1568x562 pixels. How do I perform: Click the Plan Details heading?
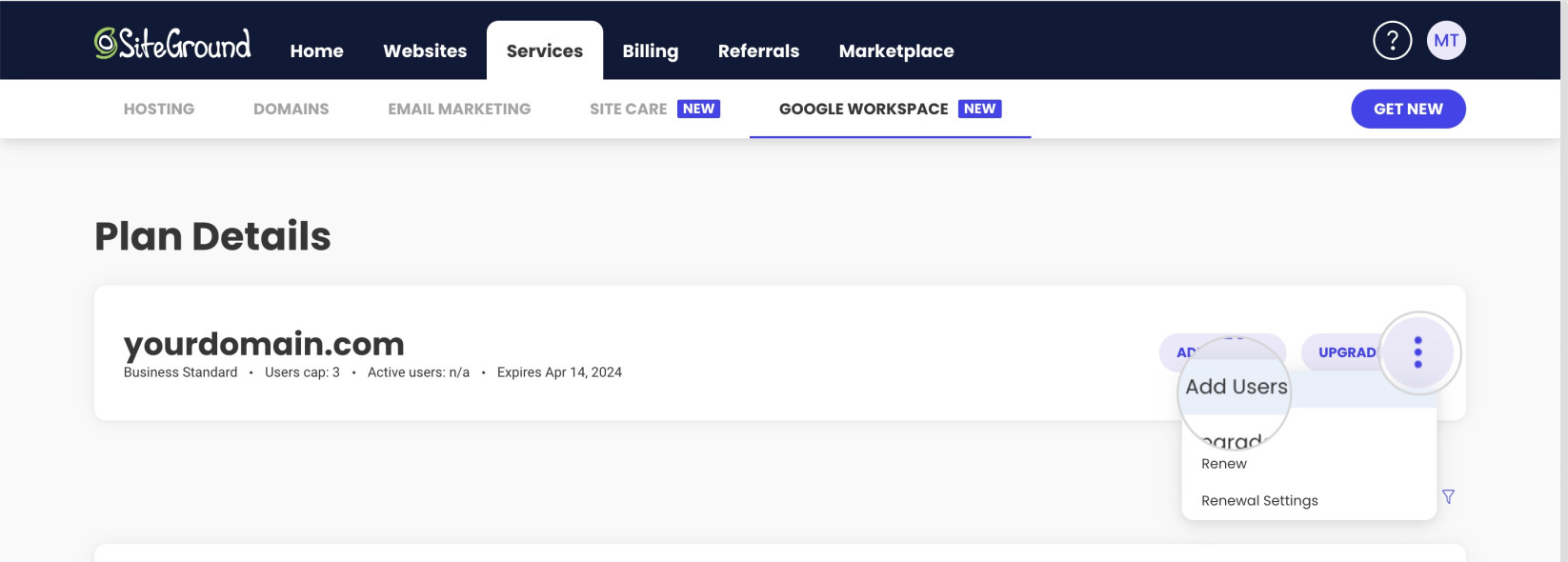[212, 236]
